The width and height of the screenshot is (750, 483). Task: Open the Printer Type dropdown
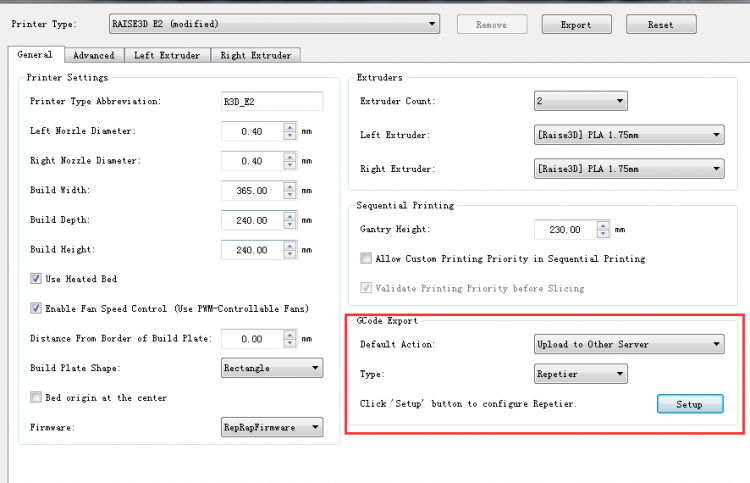[x=274, y=24]
